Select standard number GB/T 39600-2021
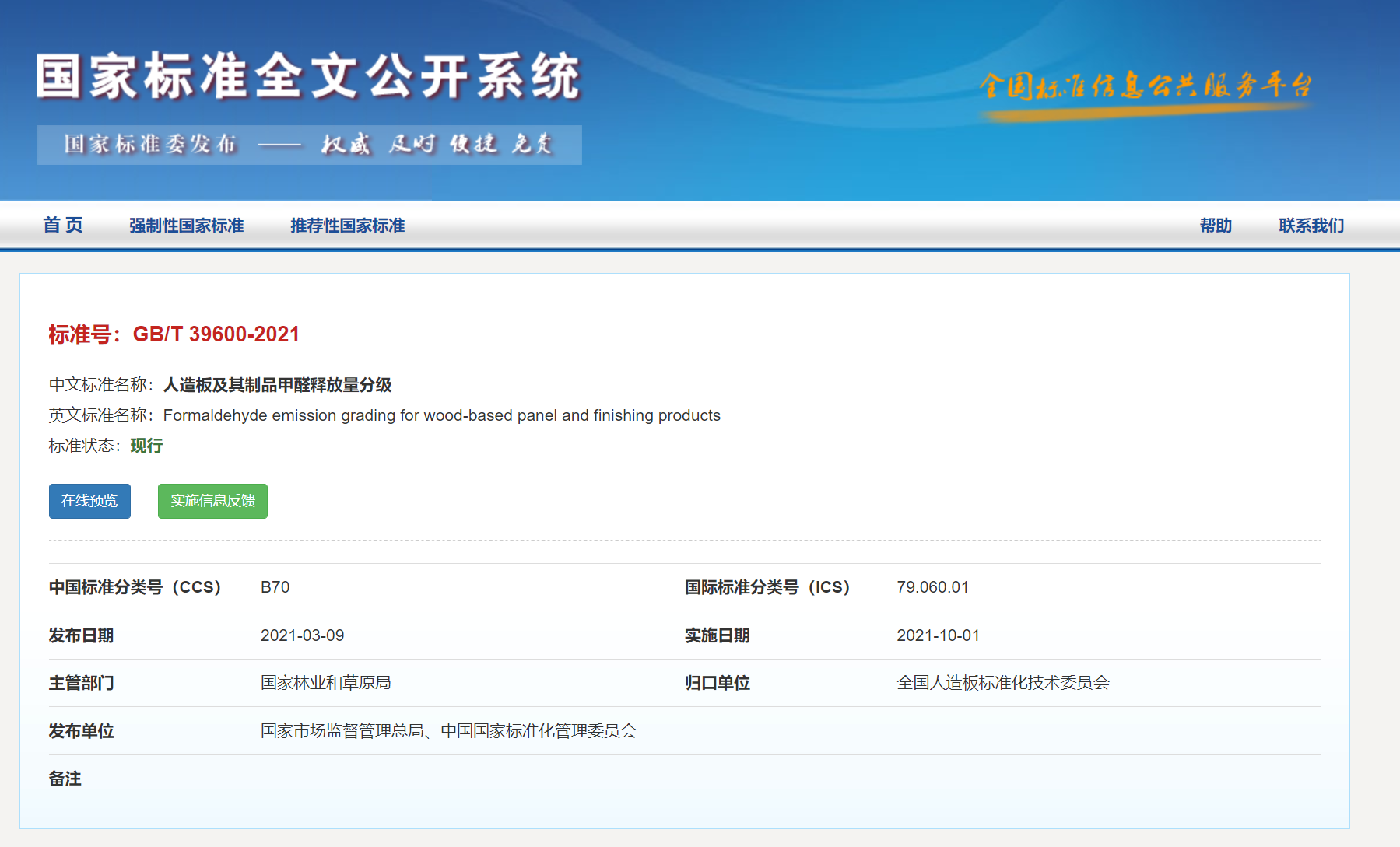The image size is (1400, 847). tap(216, 334)
